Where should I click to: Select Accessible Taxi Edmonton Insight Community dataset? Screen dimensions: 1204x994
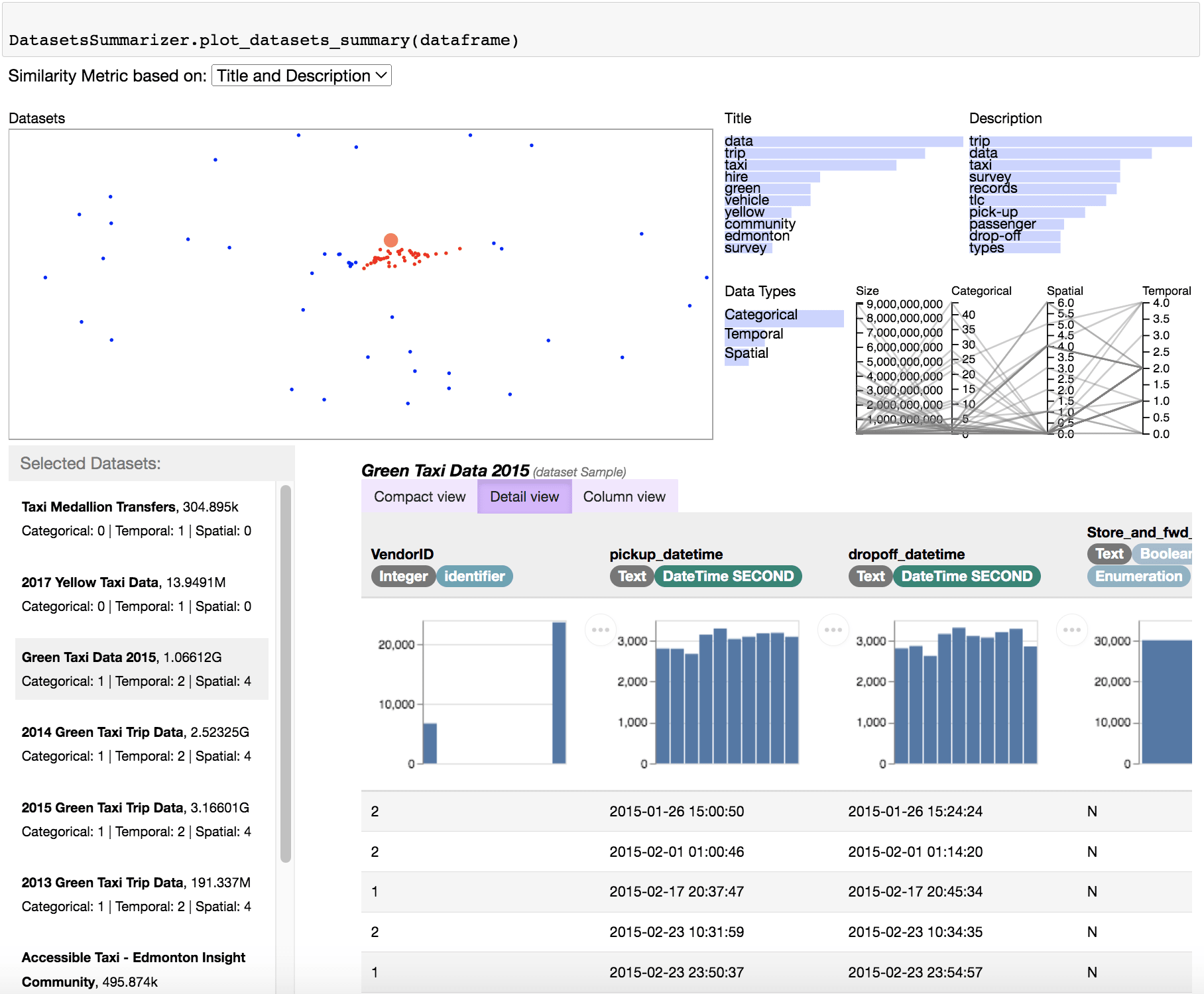point(142,970)
